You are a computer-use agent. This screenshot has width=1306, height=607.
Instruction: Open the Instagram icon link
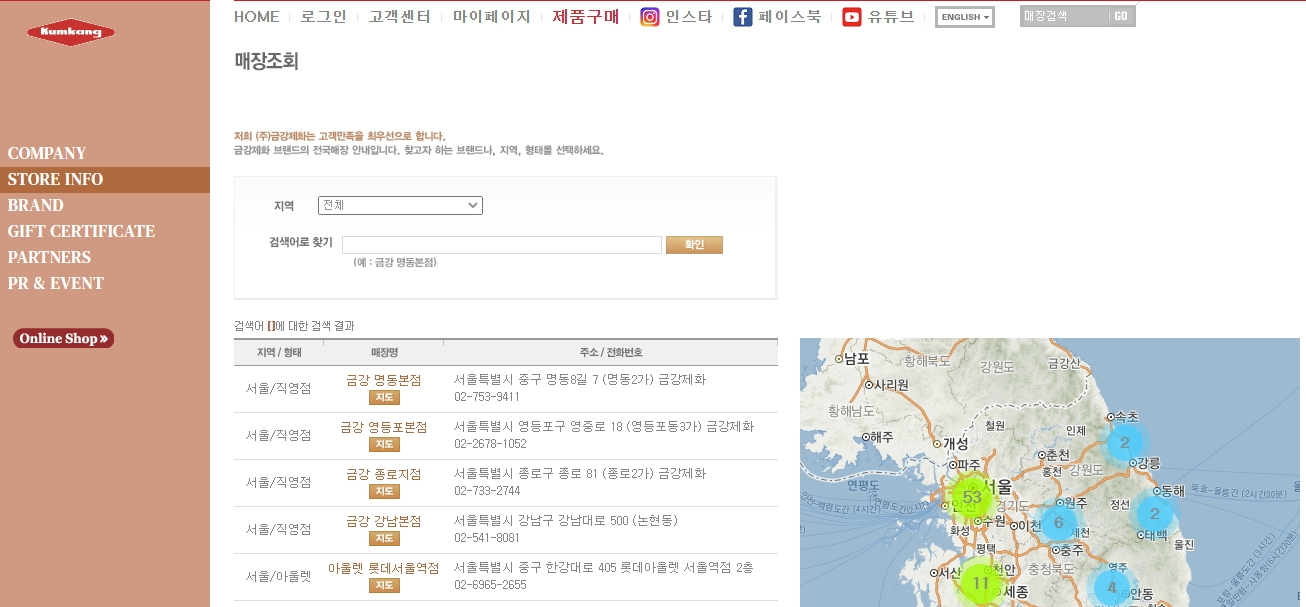click(650, 17)
